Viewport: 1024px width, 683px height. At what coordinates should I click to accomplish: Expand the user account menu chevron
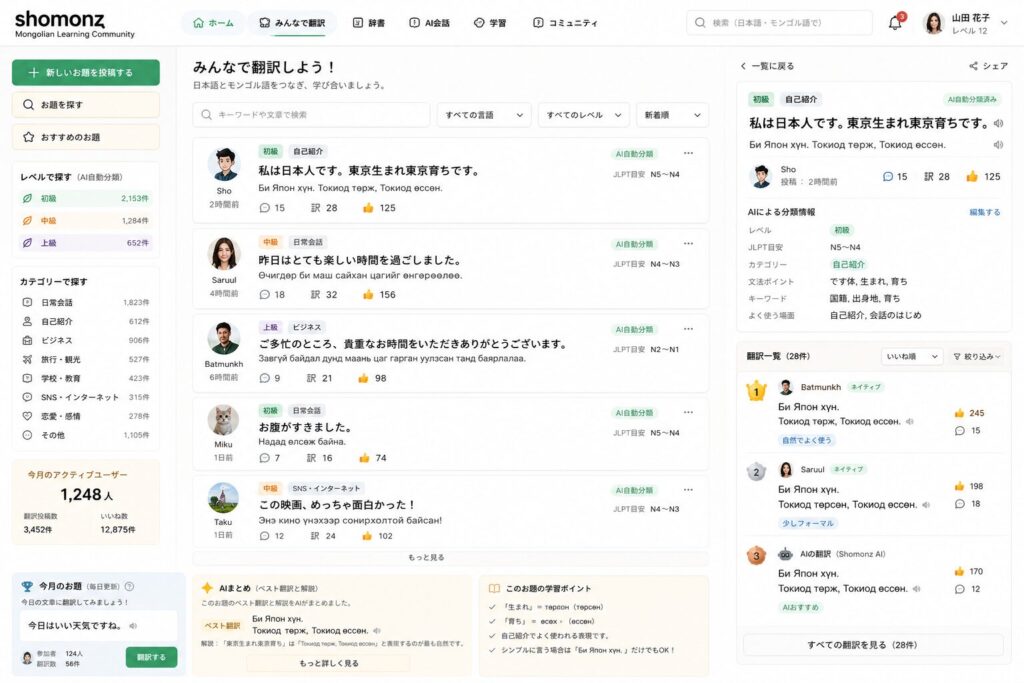pyautogui.click(x=1004, y=23)
